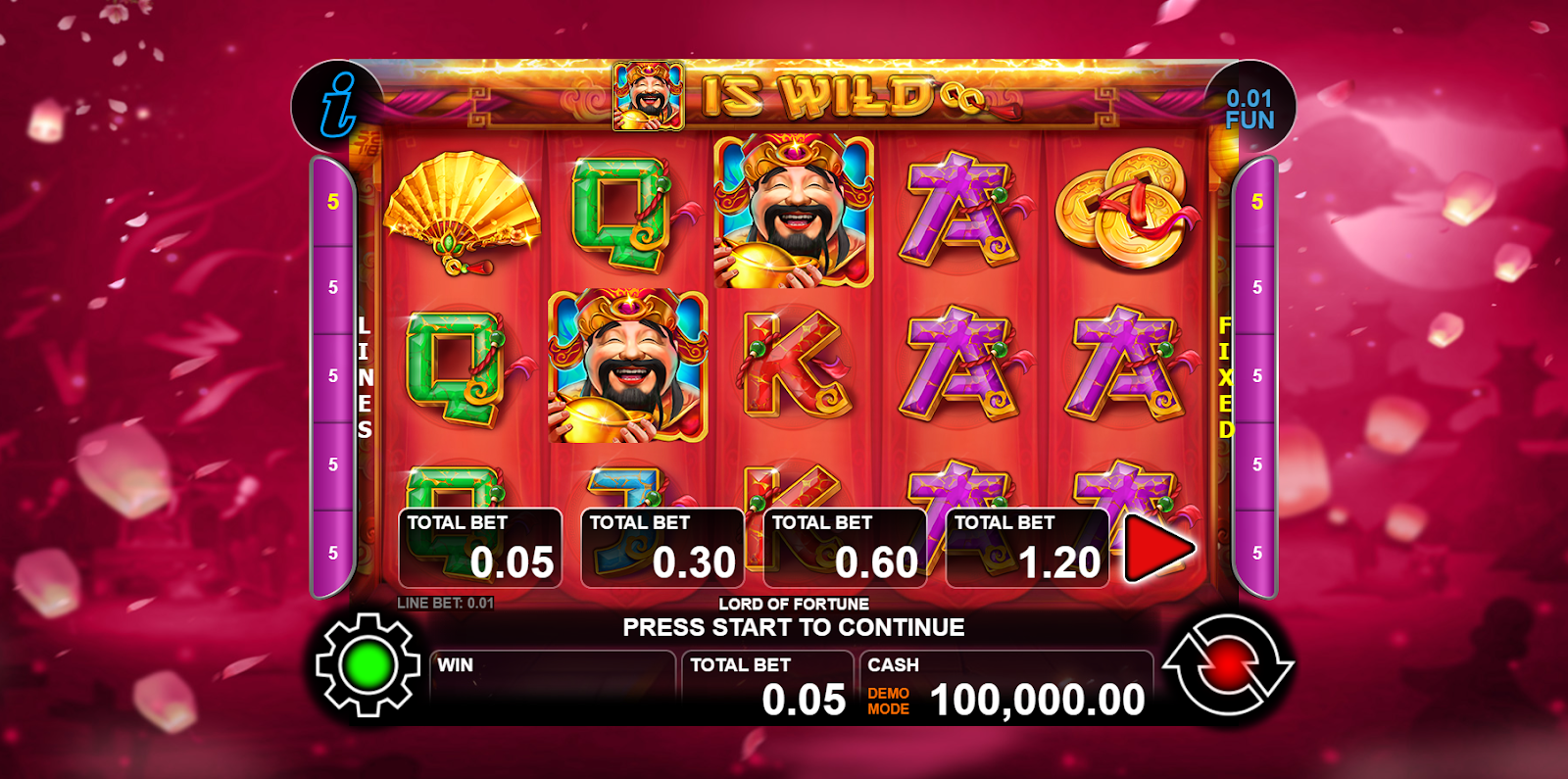Click the wild portrait in title banner
Image resolution: width=1568 pixels, height=779 pixels.
(648, 96)
